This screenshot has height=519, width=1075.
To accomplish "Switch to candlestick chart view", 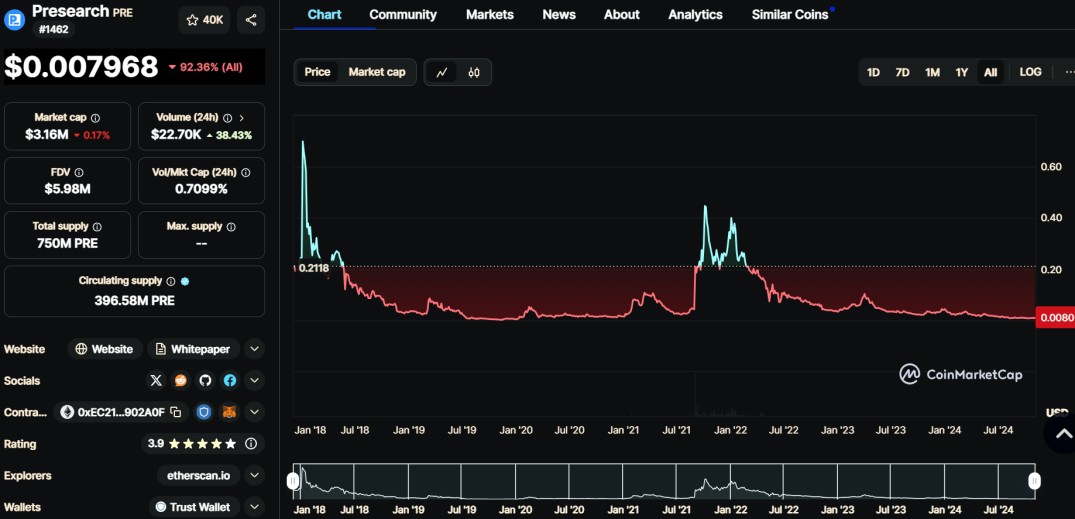I will (474, 72).
